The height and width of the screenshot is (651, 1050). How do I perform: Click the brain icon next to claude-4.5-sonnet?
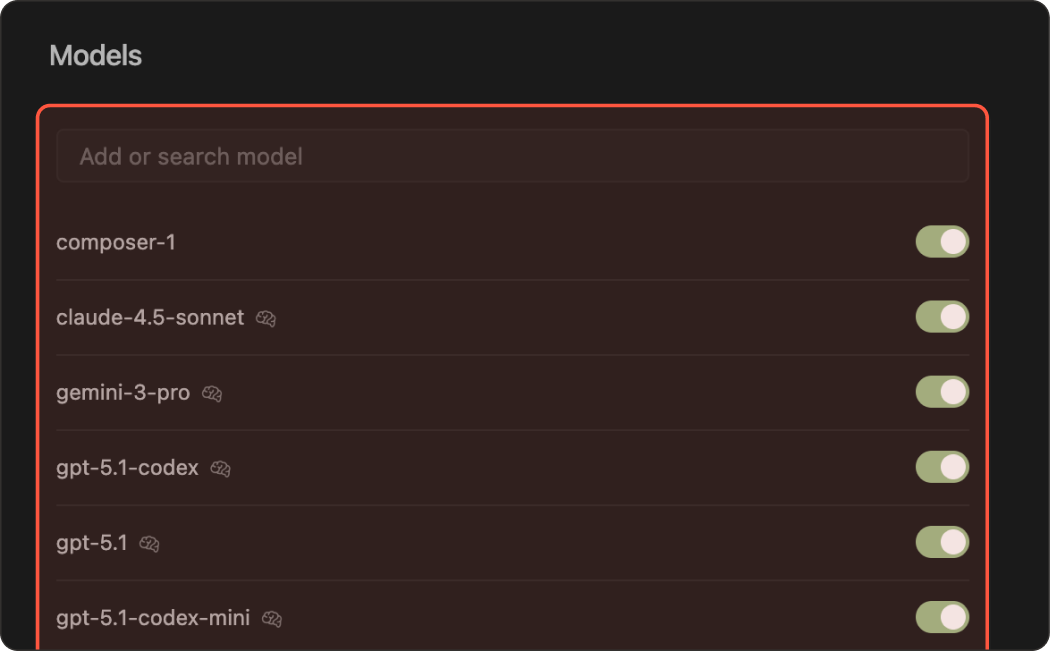click(x=266, y=319)
